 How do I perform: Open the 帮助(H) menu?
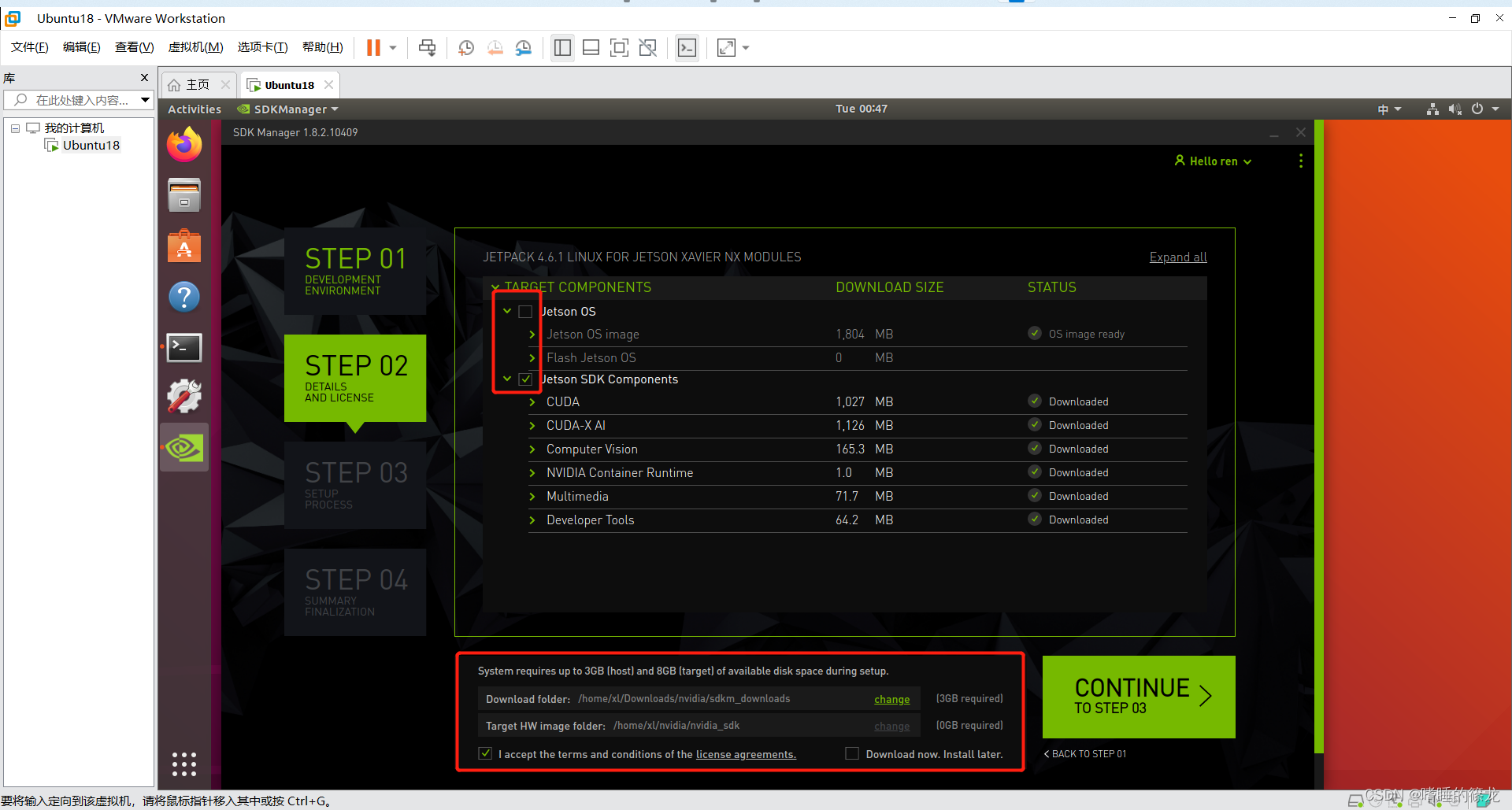click(323, 47)
